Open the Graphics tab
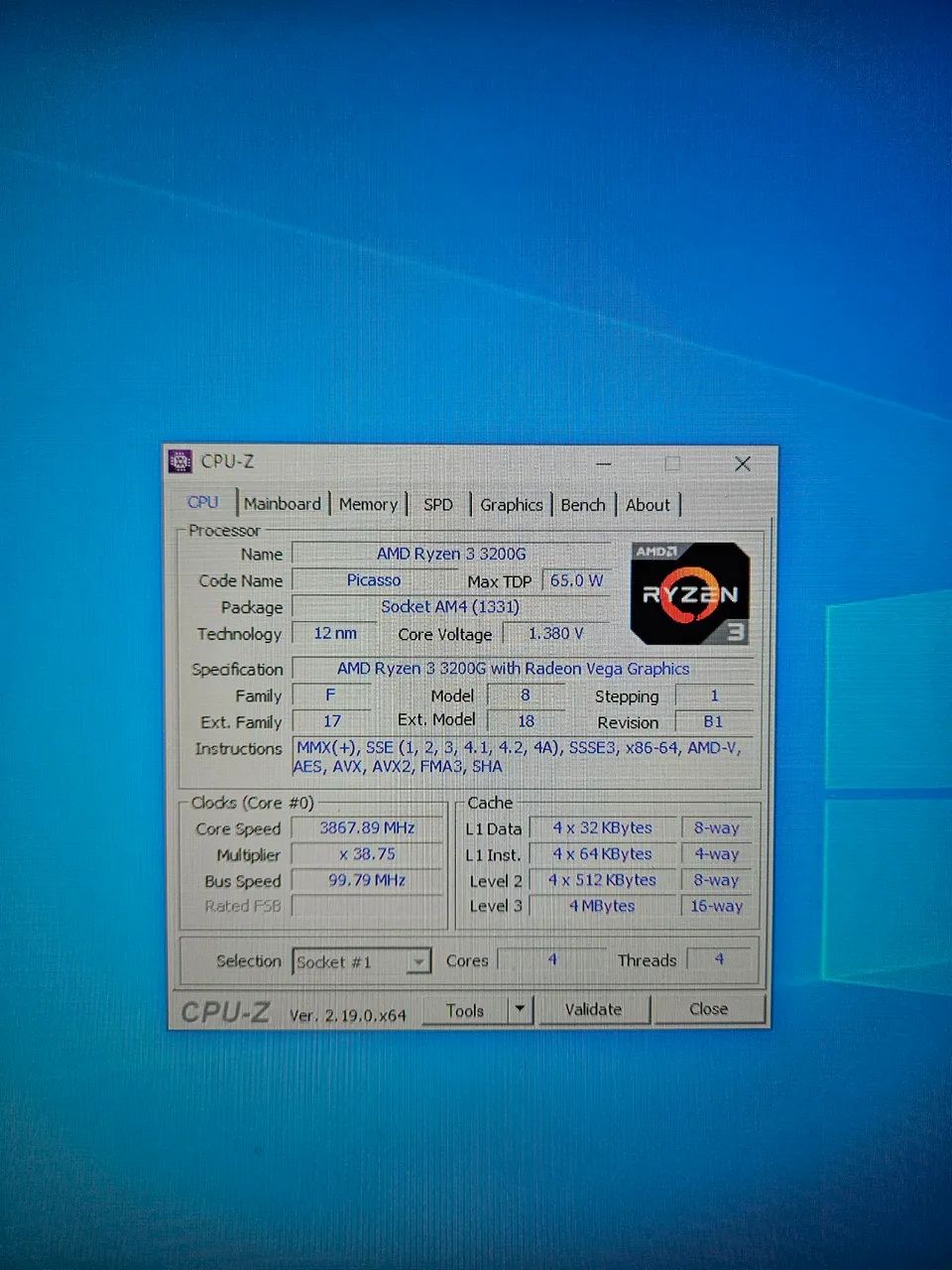Image resolution: width=952 pixels, height=1270 pixels. coord(511,504)
